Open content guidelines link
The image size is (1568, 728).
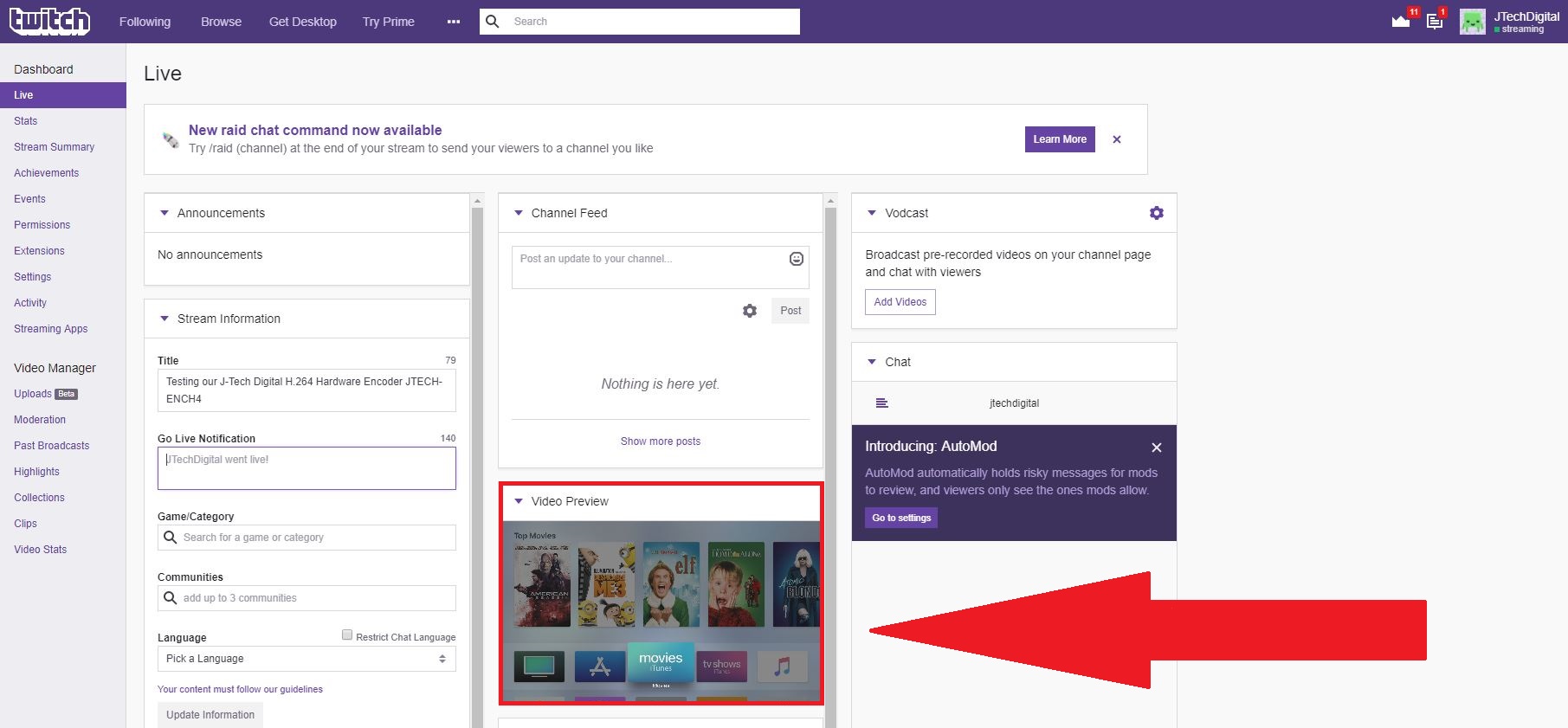(240, 690)
